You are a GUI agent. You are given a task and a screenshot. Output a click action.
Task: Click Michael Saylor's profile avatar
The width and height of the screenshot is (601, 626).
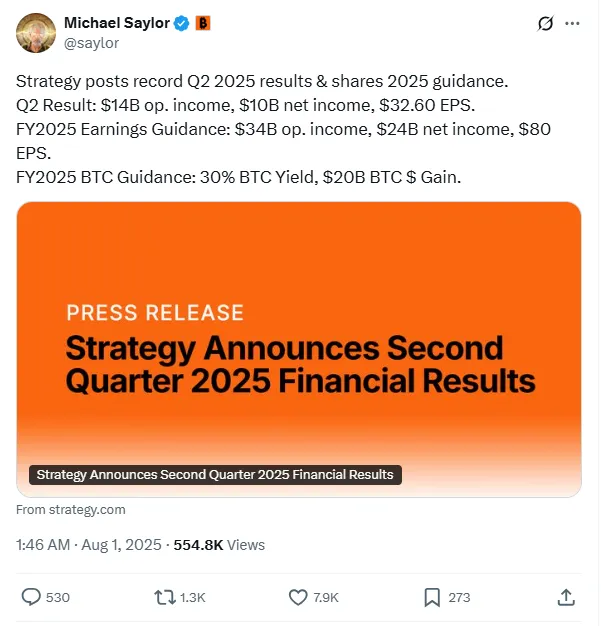click(35, 32)
